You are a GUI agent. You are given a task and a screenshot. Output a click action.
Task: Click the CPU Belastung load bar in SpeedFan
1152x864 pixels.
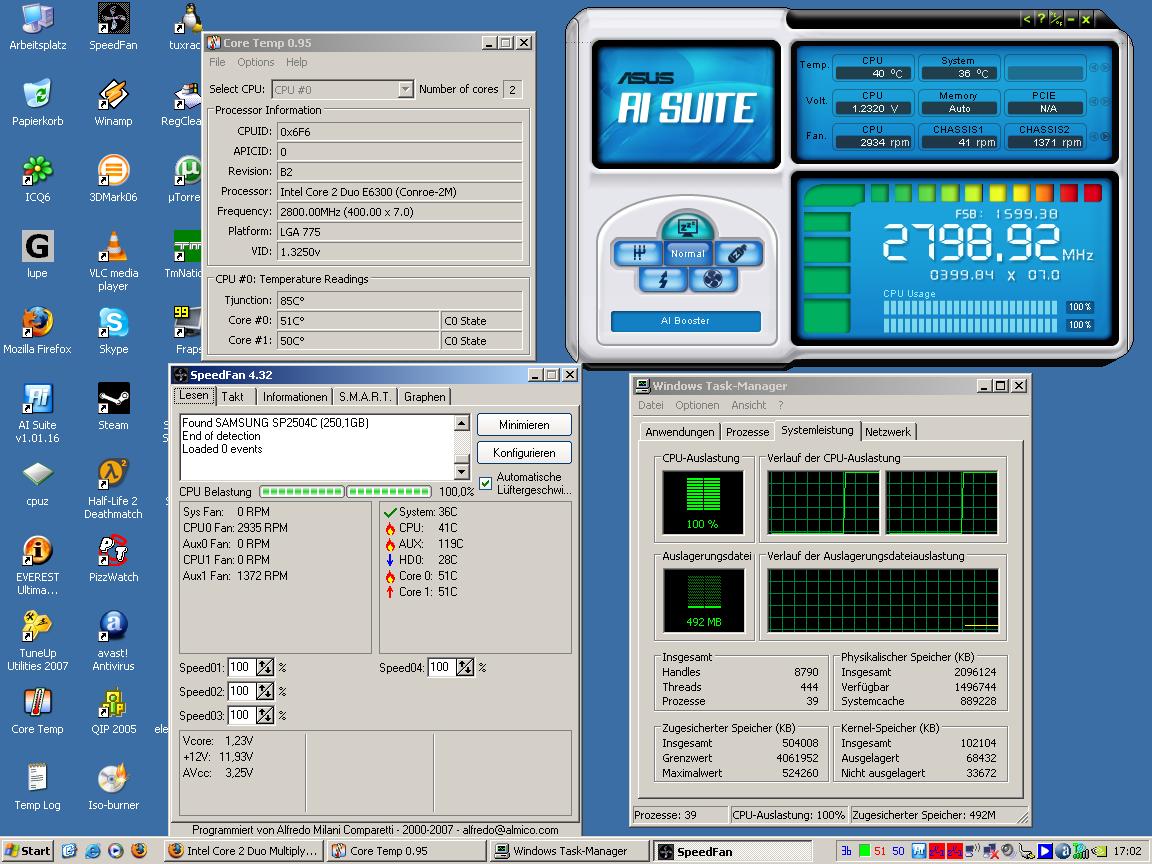(x=345, y=492)
